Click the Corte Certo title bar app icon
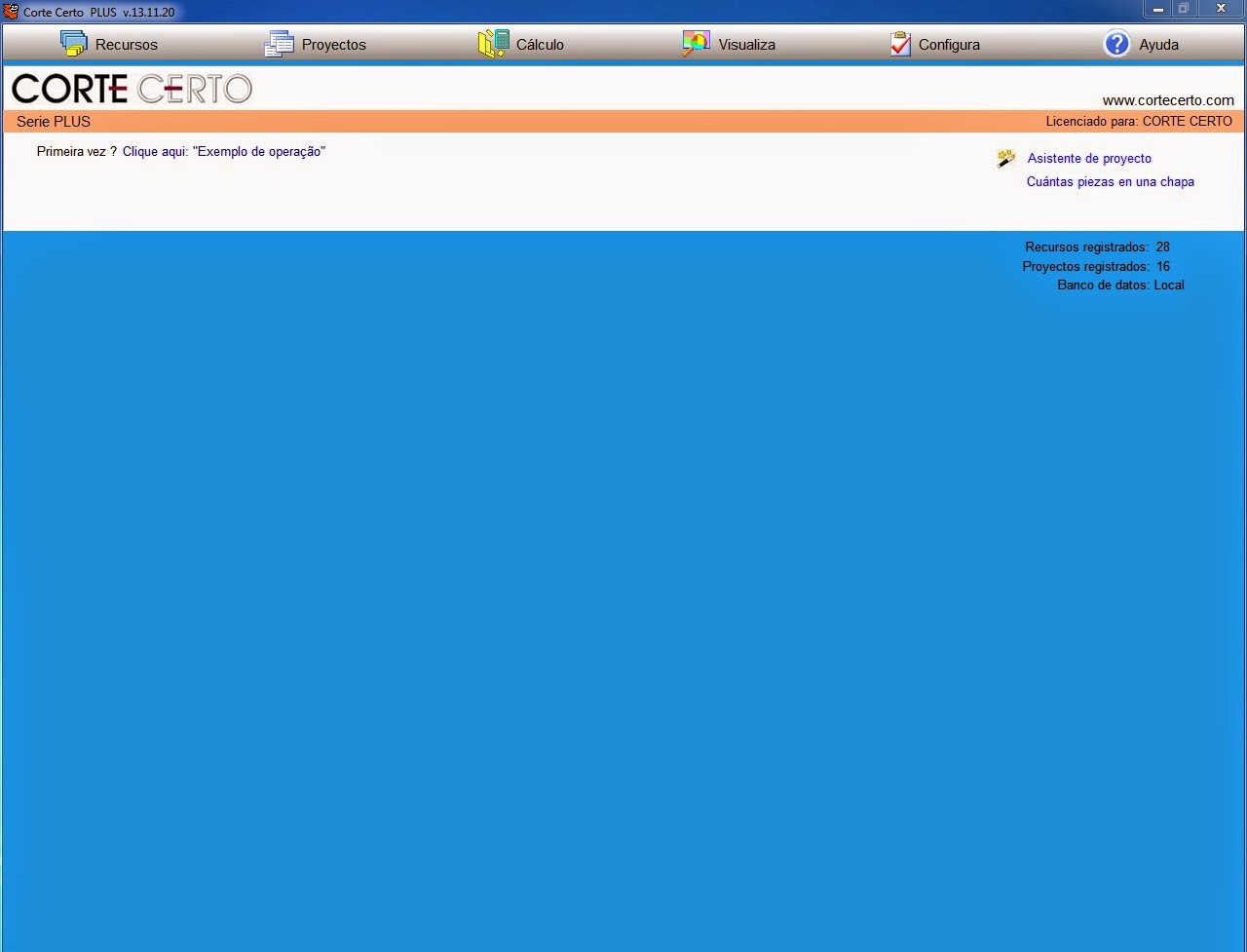This screenshot has width=1247, height=952. pyautogui.click(x=11, y=12)
